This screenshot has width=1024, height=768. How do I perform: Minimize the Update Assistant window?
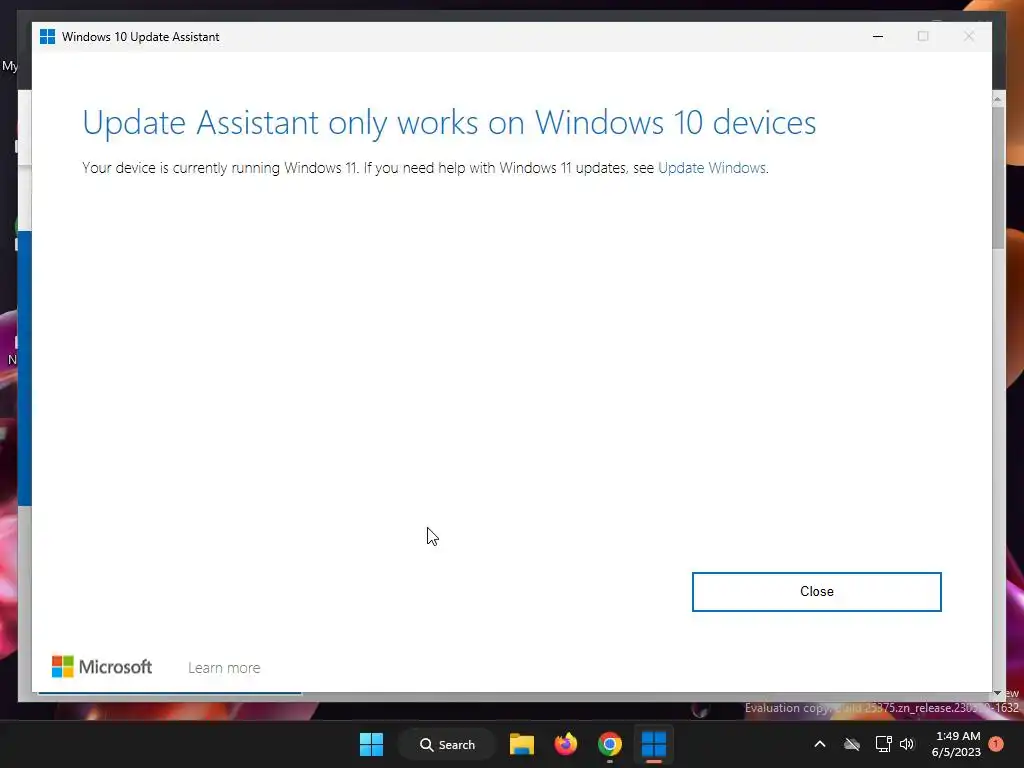tap(878, 37)
